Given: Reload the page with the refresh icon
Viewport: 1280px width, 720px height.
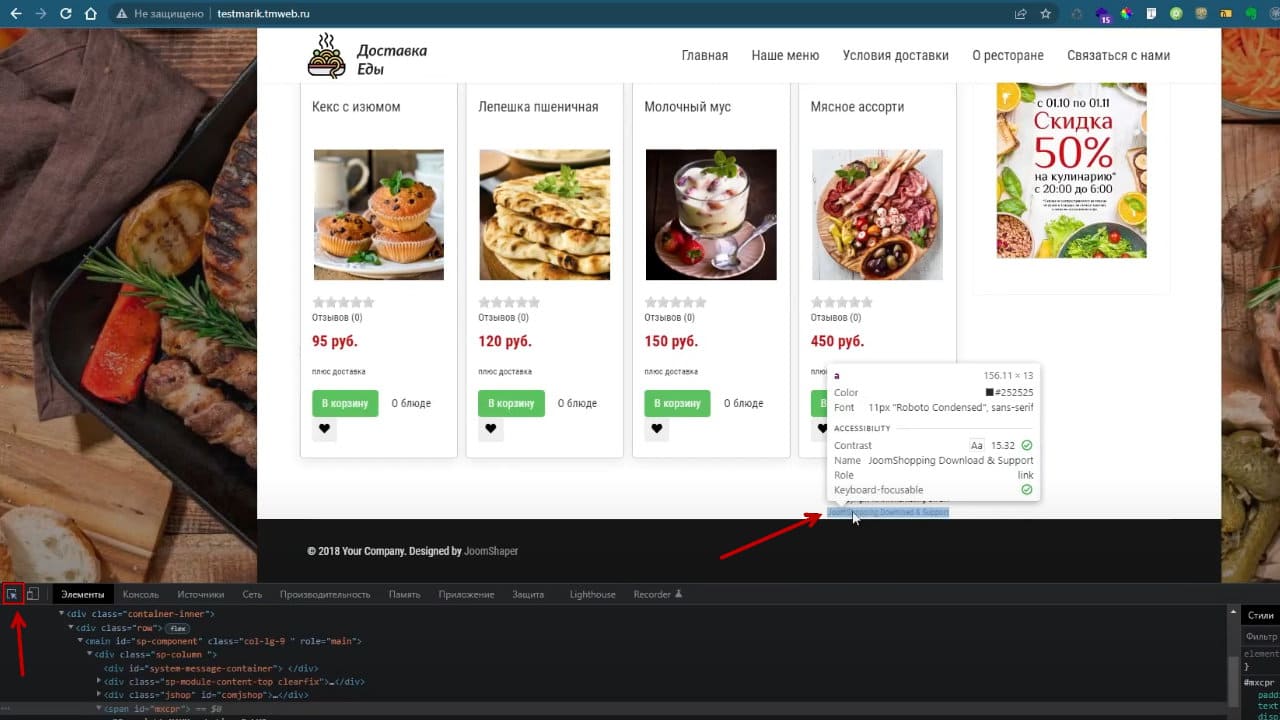Looking at the screenshot, I should pyautogui.click(x=66, y=14).
